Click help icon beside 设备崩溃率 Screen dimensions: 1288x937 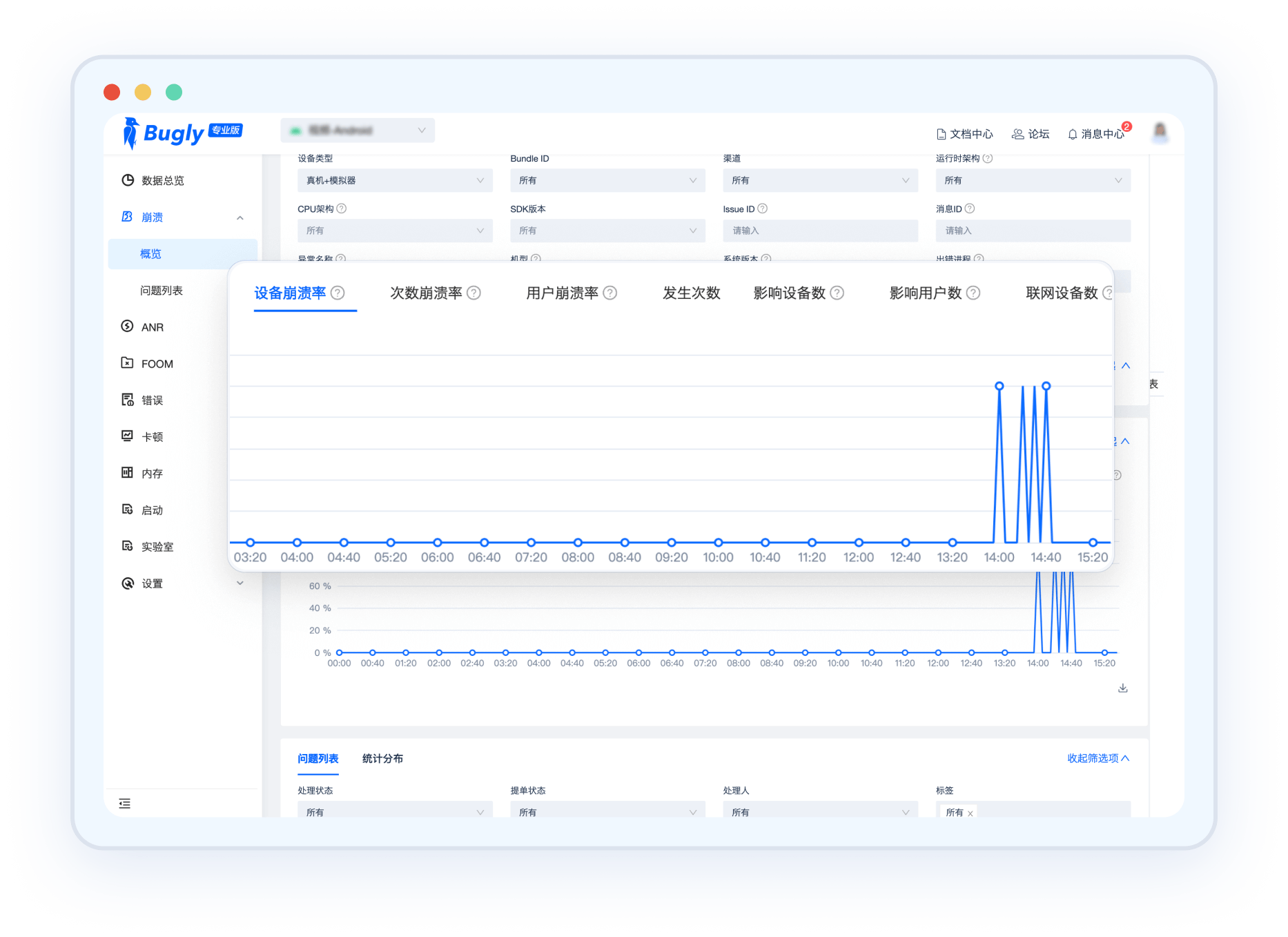338,293
